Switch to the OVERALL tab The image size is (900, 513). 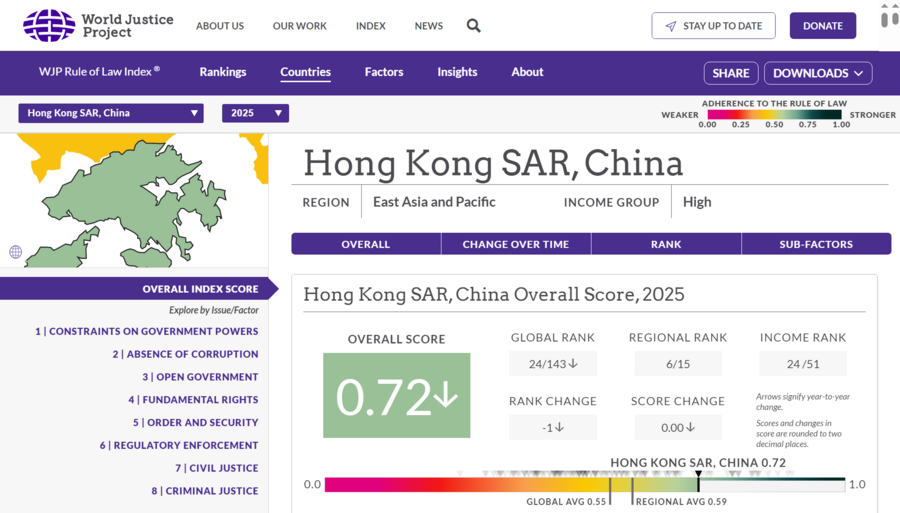click(x=366, y=244)
